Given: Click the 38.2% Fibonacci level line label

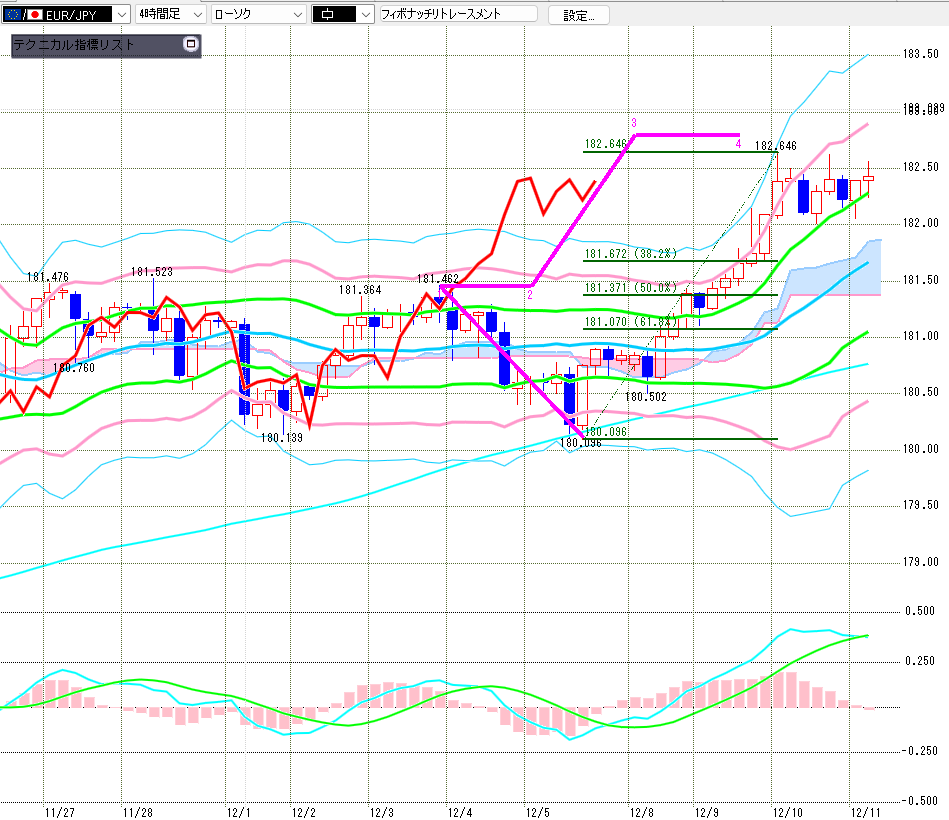Looking at the screenshot, I should (628, 254).
